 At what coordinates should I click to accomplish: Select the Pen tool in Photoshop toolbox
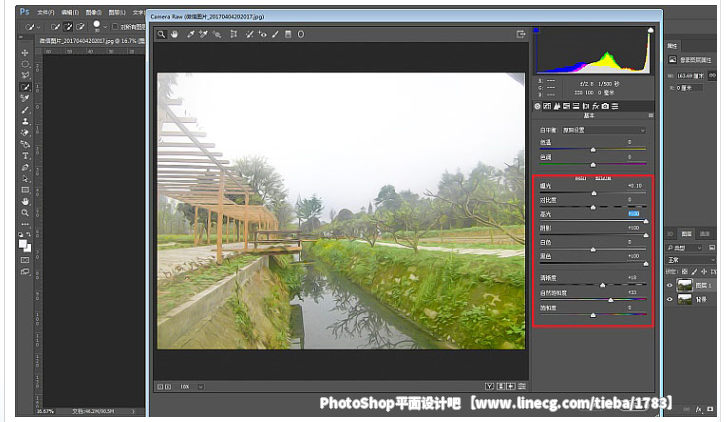tap(25, 167)
